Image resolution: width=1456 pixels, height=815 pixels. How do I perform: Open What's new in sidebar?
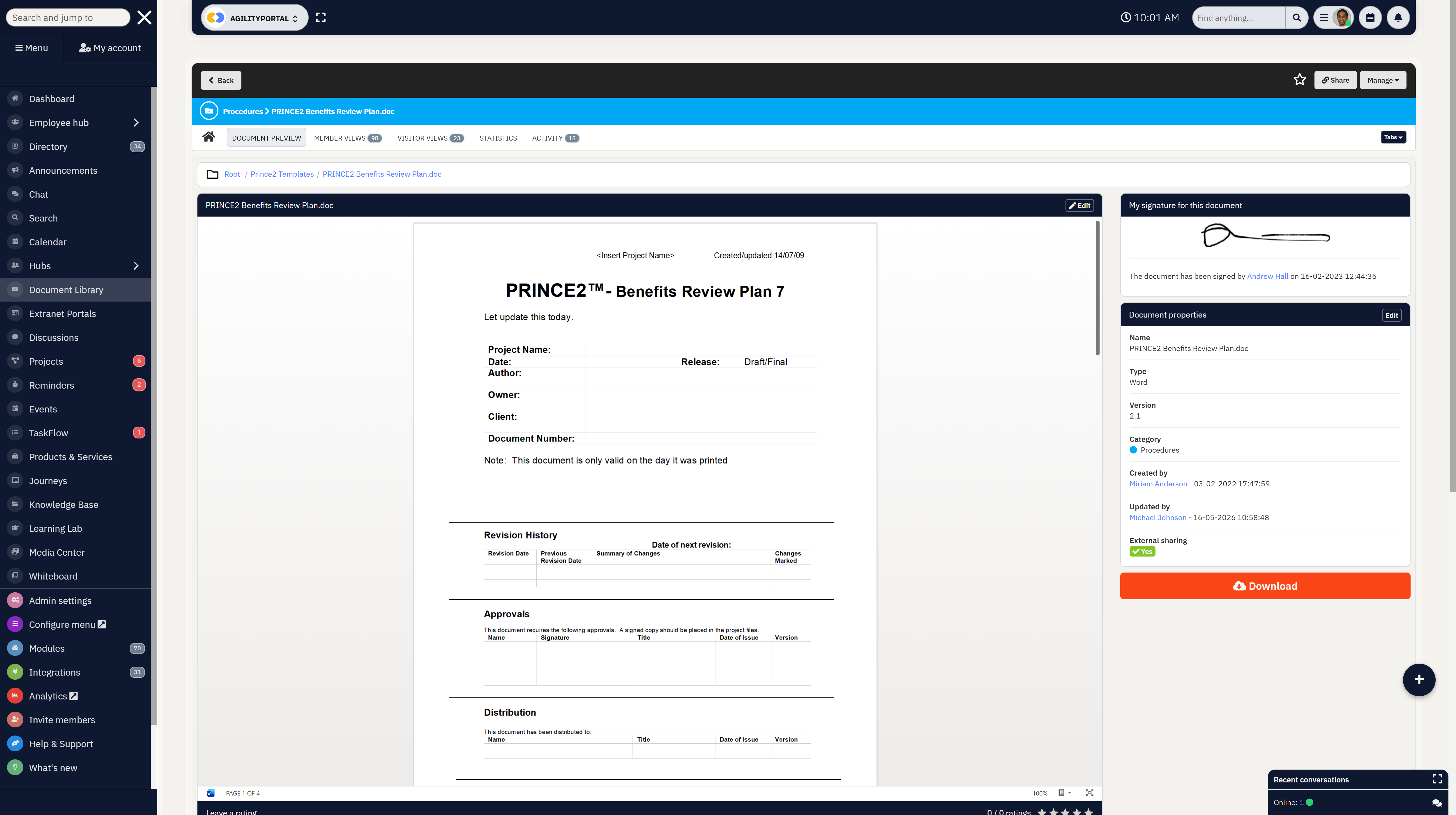(x=75, y=768)
